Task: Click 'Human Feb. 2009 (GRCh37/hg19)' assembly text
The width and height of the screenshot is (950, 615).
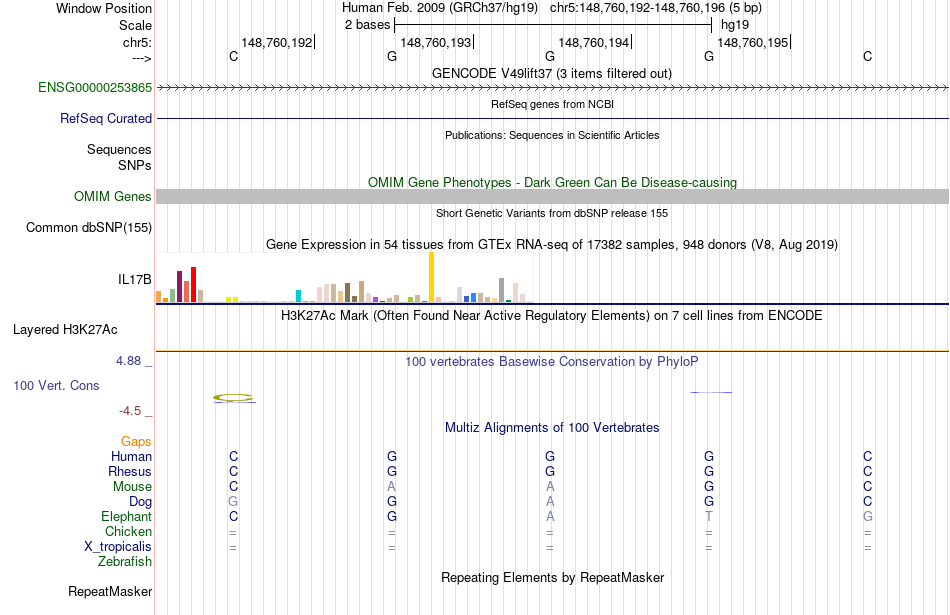Action: (x=440, y=8)
